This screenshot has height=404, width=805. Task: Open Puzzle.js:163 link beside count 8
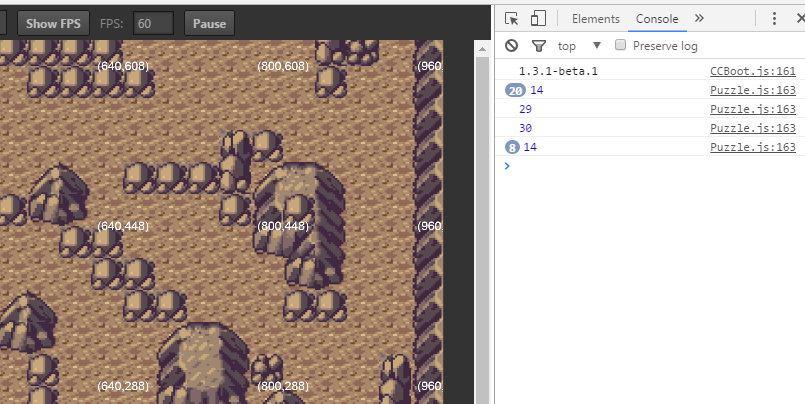tap(753, 147)
